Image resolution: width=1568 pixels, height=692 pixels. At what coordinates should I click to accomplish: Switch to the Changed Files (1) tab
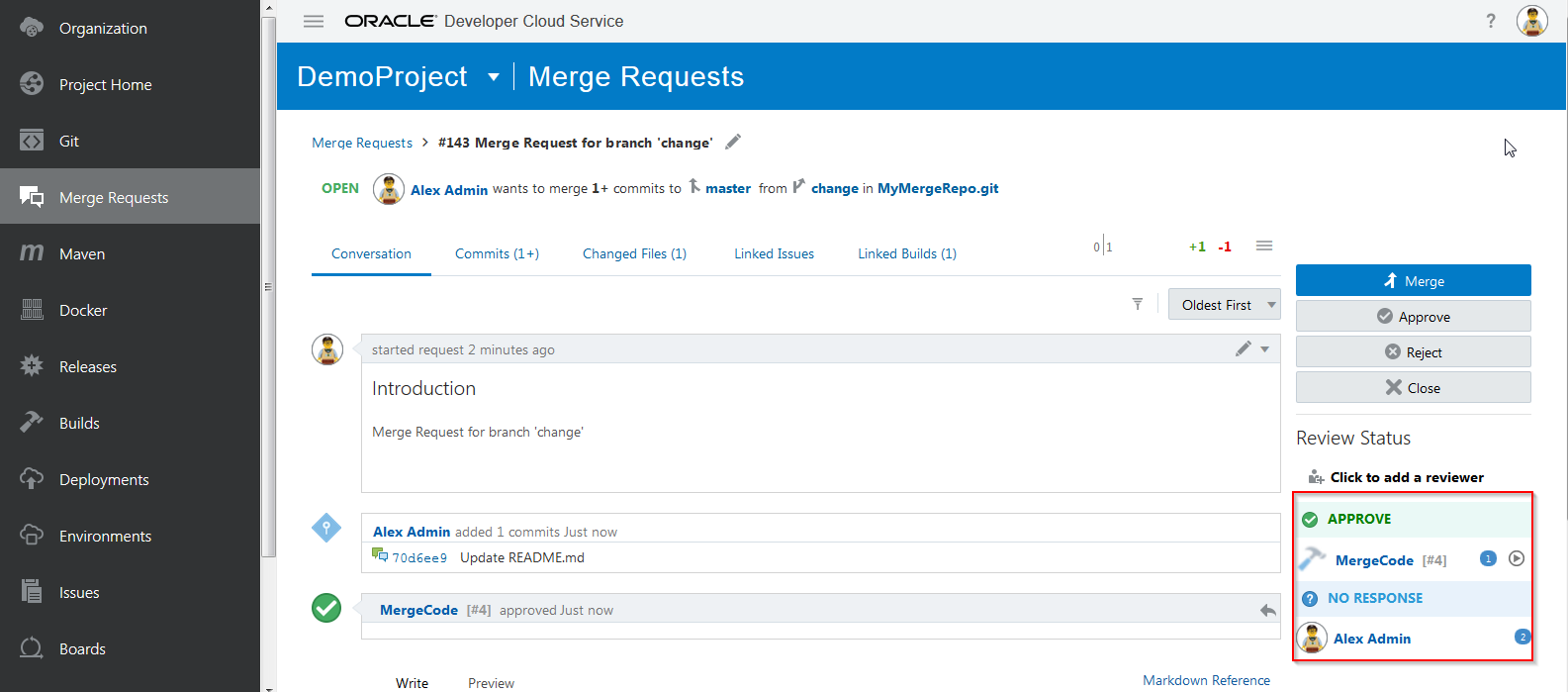634,253
